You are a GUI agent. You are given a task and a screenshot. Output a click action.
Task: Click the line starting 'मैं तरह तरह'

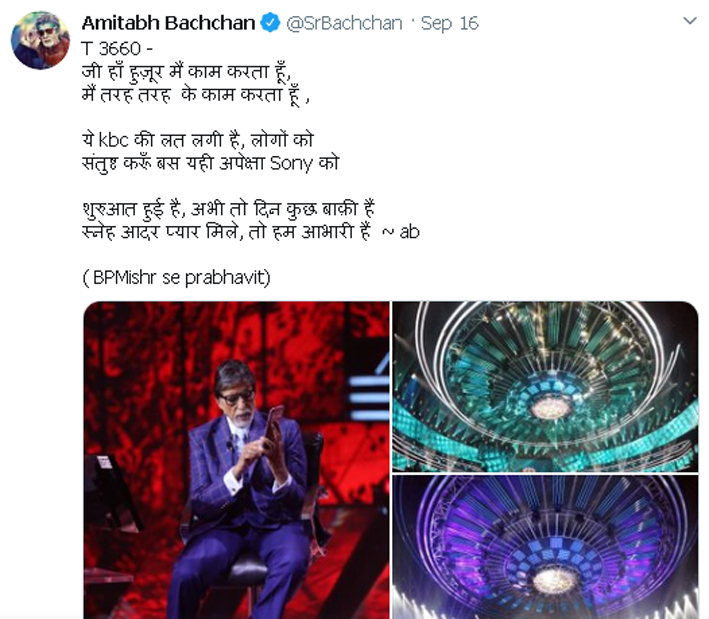tap(196, 95)
